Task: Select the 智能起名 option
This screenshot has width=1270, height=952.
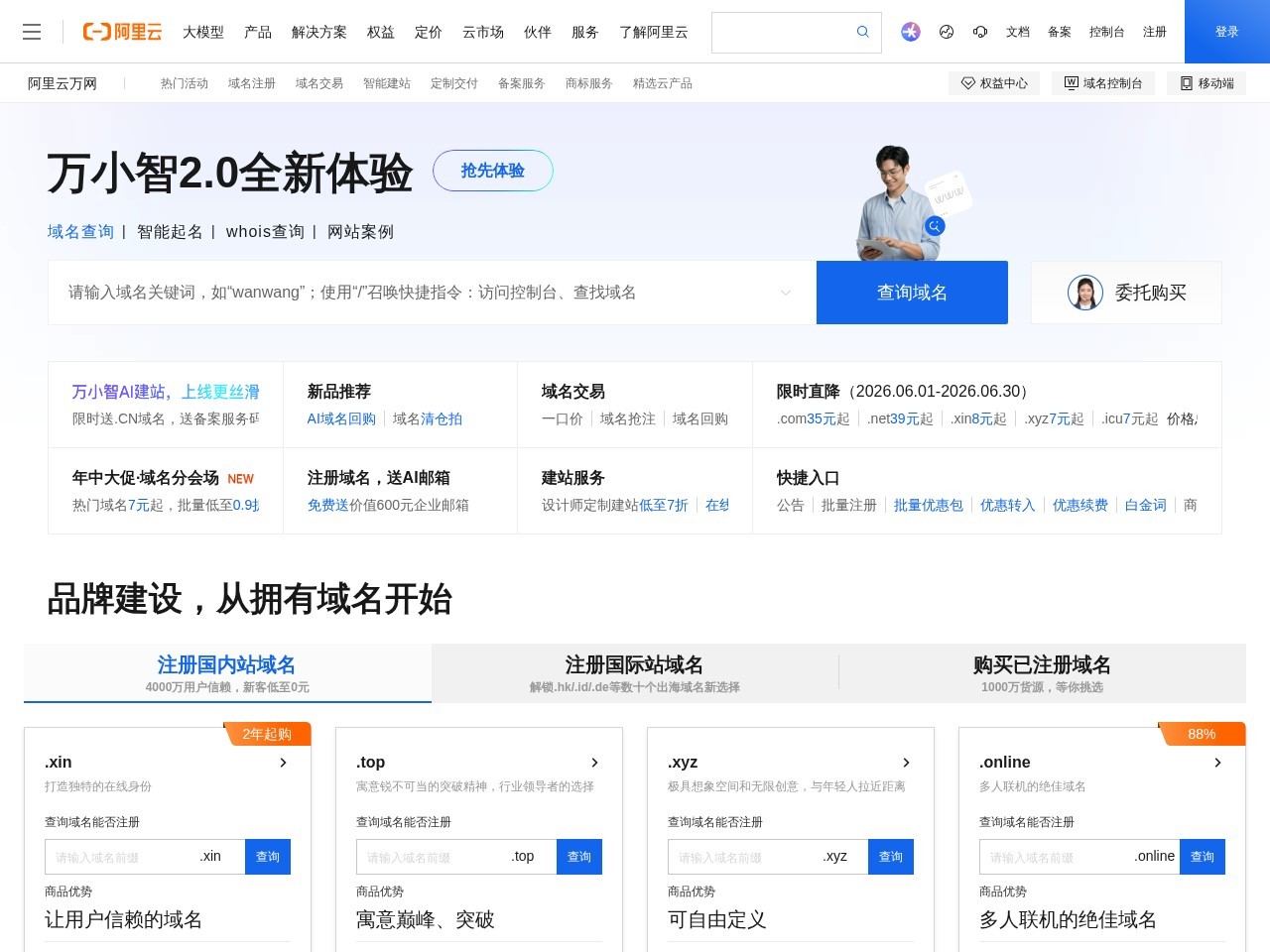Action: point(170,232)
